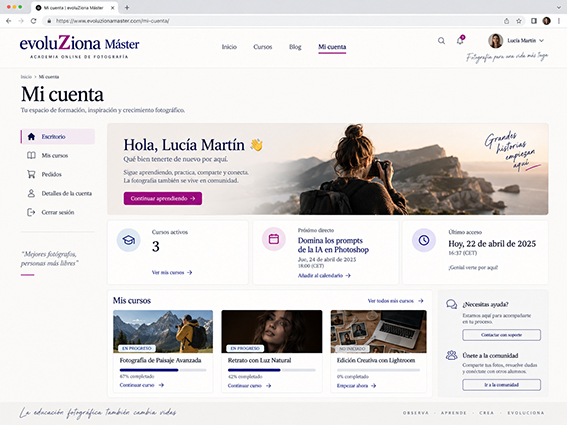This screenshot has width=567, height=425.
Task: Expand the Lucía Martín user dropdown arrow
Action: point(541,41)
